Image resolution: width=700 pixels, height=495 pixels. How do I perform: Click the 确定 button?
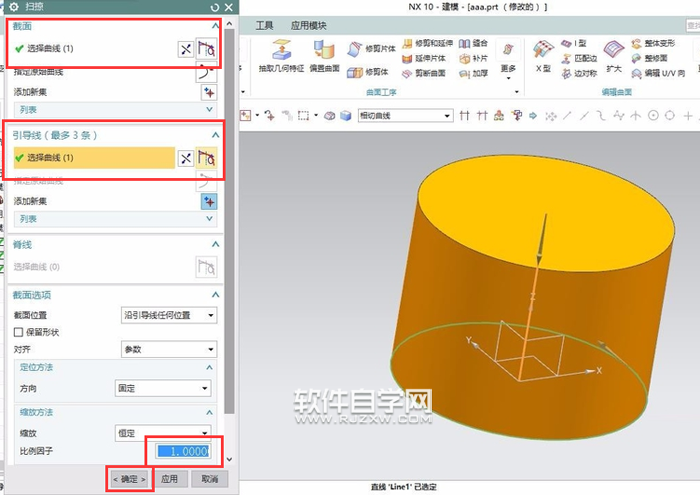pyautogui.click(x=129, y=479)
